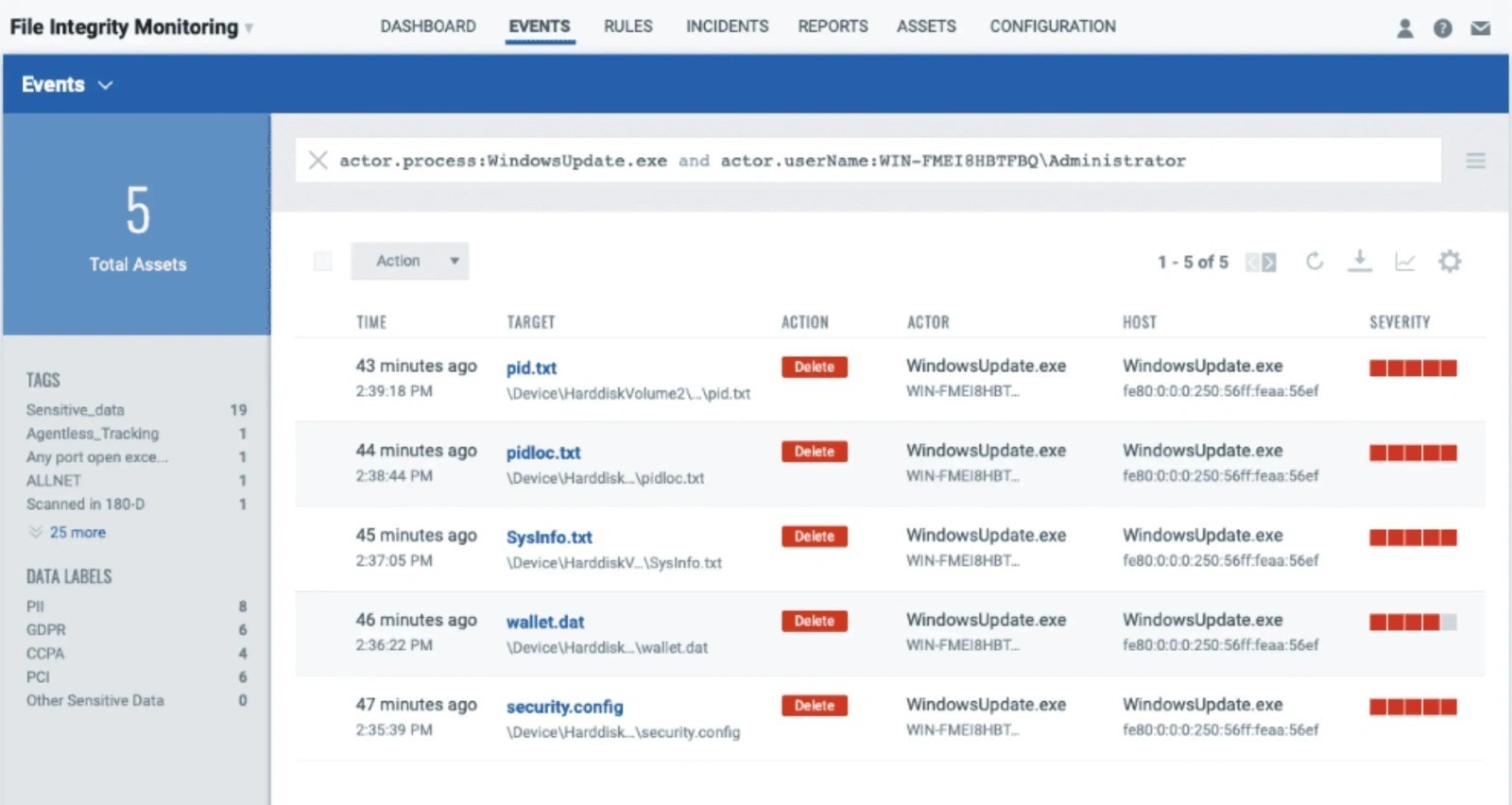Click the Delete badge for security.config
Screen dimensions: 1512x805
815,705
